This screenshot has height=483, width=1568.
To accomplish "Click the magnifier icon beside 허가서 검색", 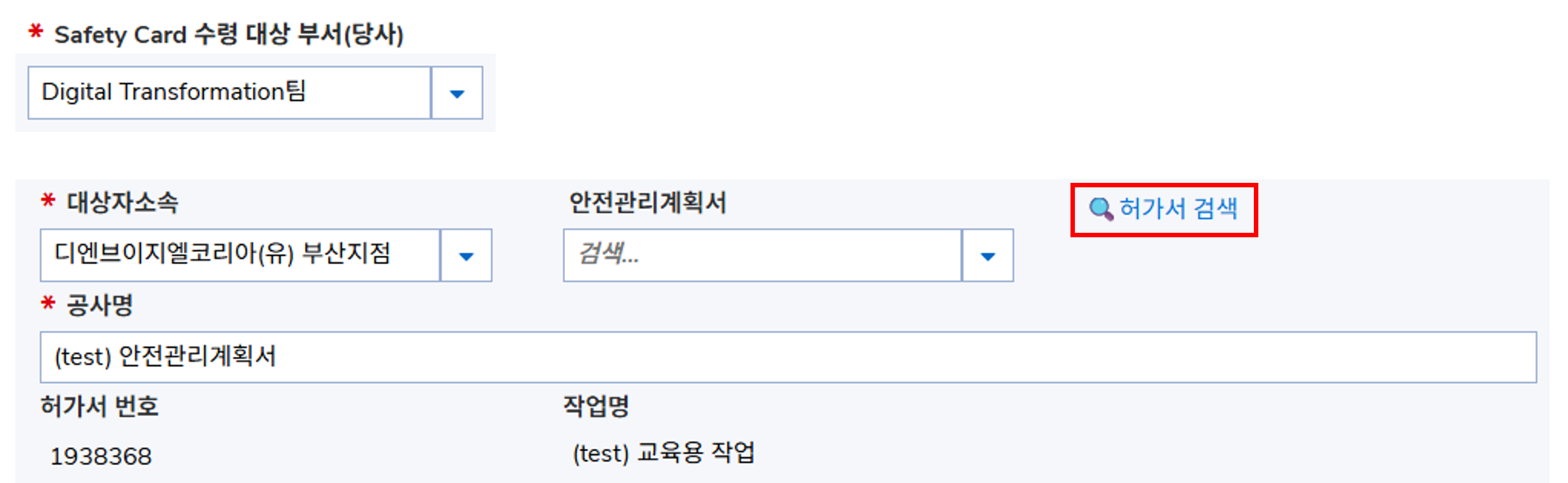I will (1100, 209).
